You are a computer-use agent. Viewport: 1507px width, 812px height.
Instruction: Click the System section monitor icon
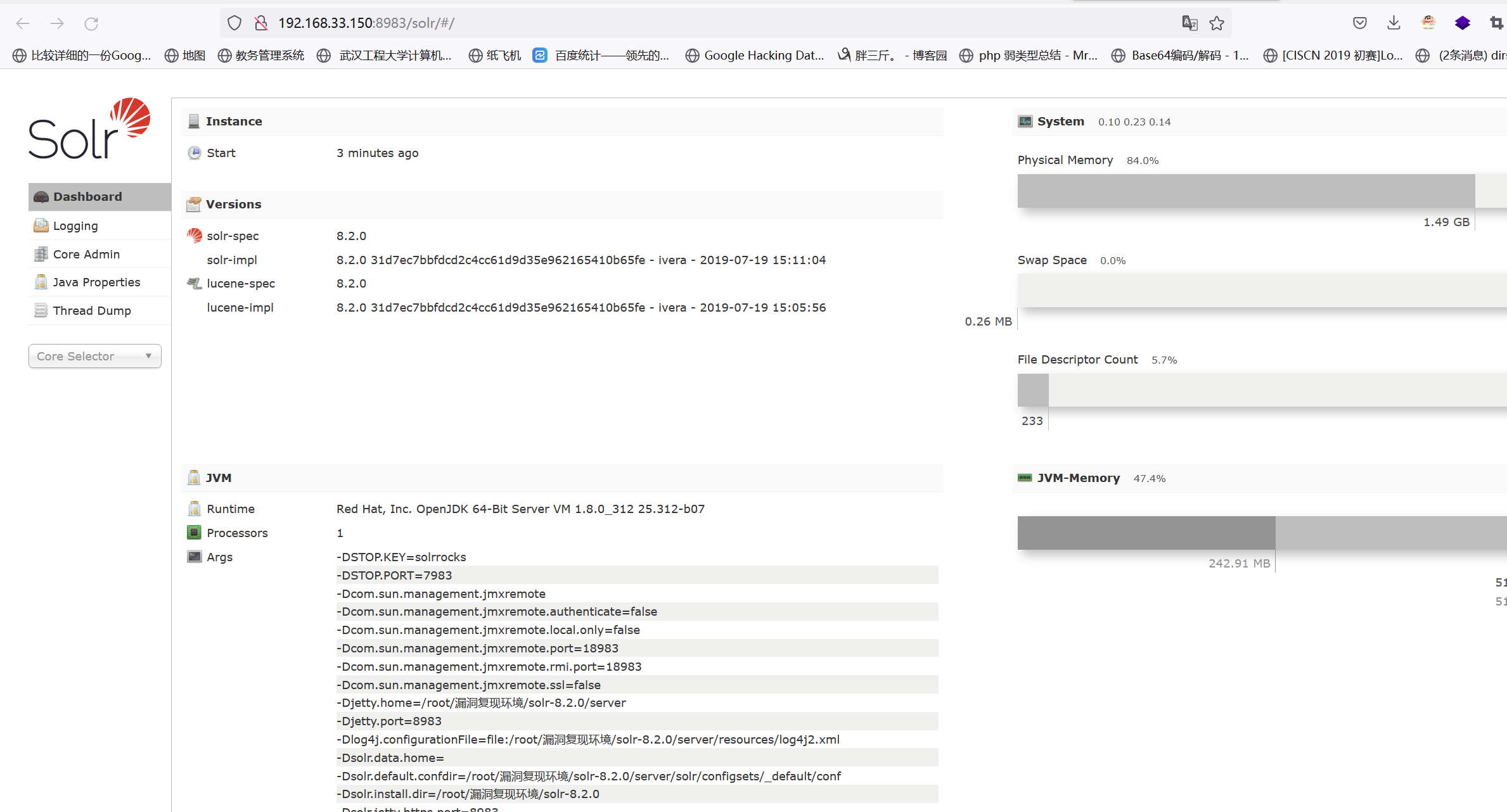point(1025,121)
